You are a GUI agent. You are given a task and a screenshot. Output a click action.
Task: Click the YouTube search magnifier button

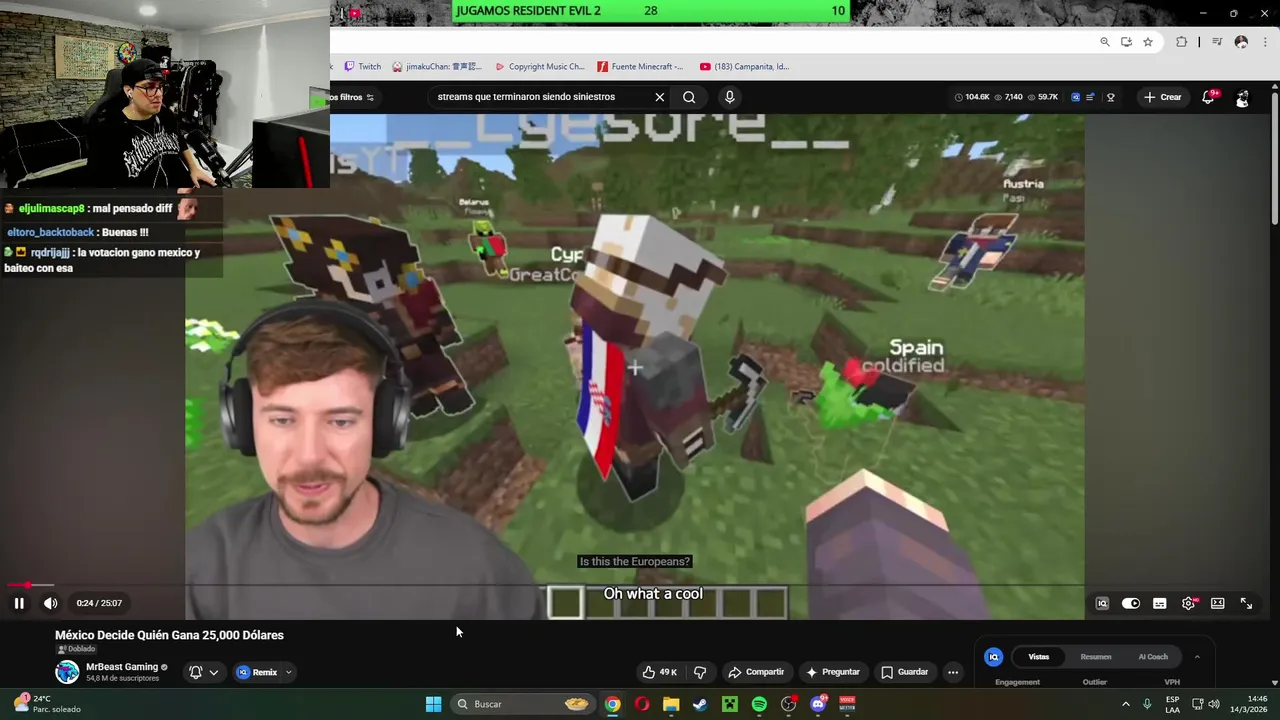point(689,97)
